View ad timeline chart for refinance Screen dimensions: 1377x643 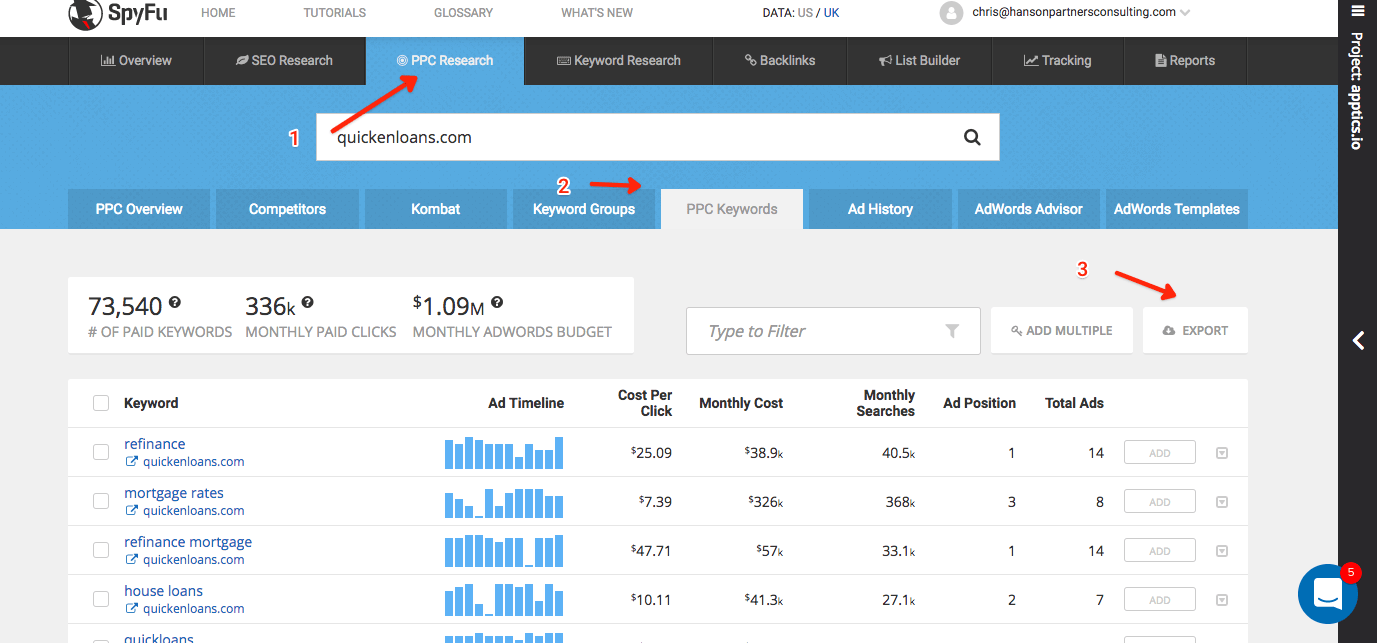coord(504,453)
